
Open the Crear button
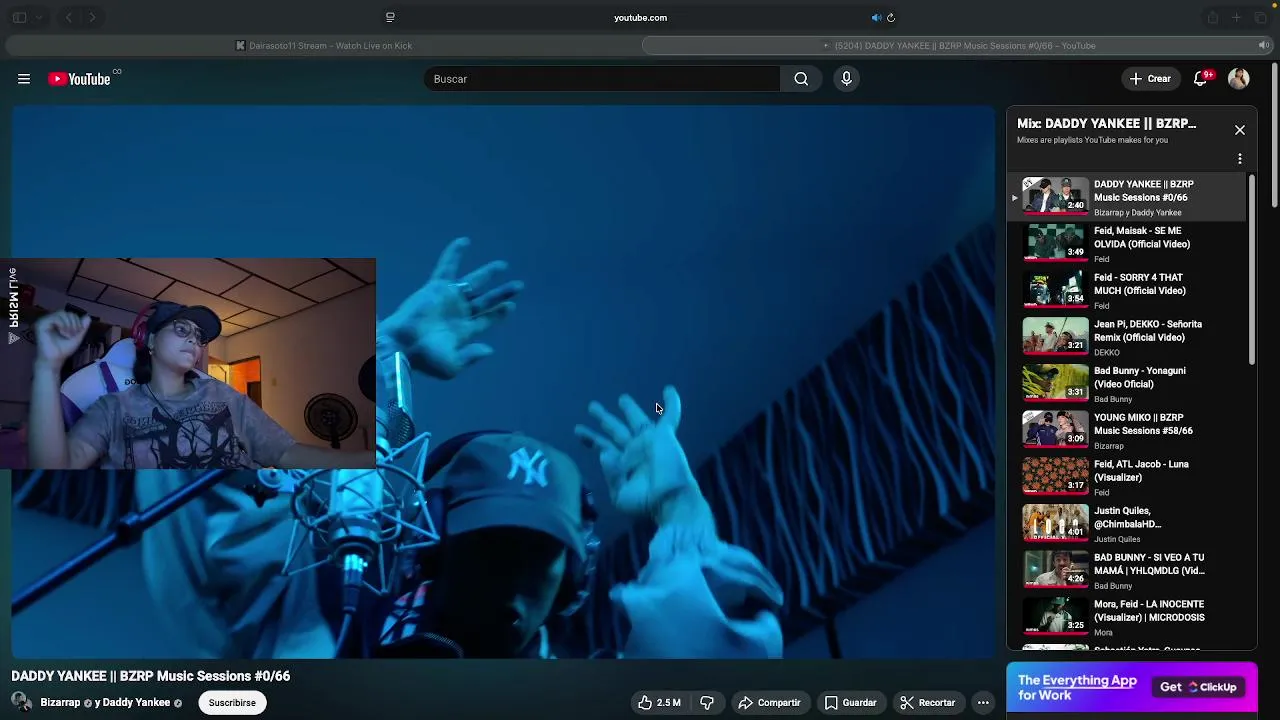pos(1150,79)
